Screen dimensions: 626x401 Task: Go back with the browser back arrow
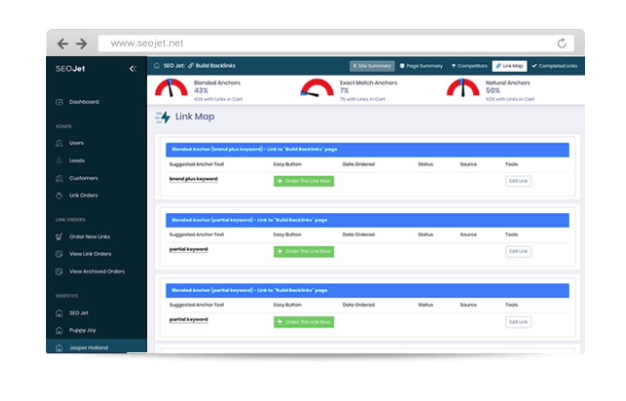pos(63,44)
